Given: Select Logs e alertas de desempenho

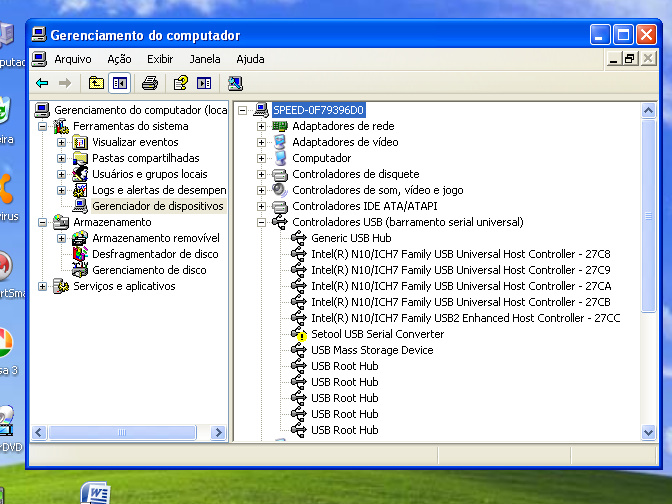Looking at the screenshot, I should [159, 190].
